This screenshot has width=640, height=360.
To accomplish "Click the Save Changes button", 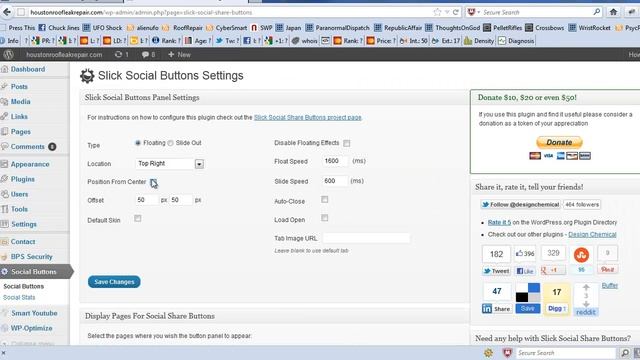I will (x=114, y=282).
